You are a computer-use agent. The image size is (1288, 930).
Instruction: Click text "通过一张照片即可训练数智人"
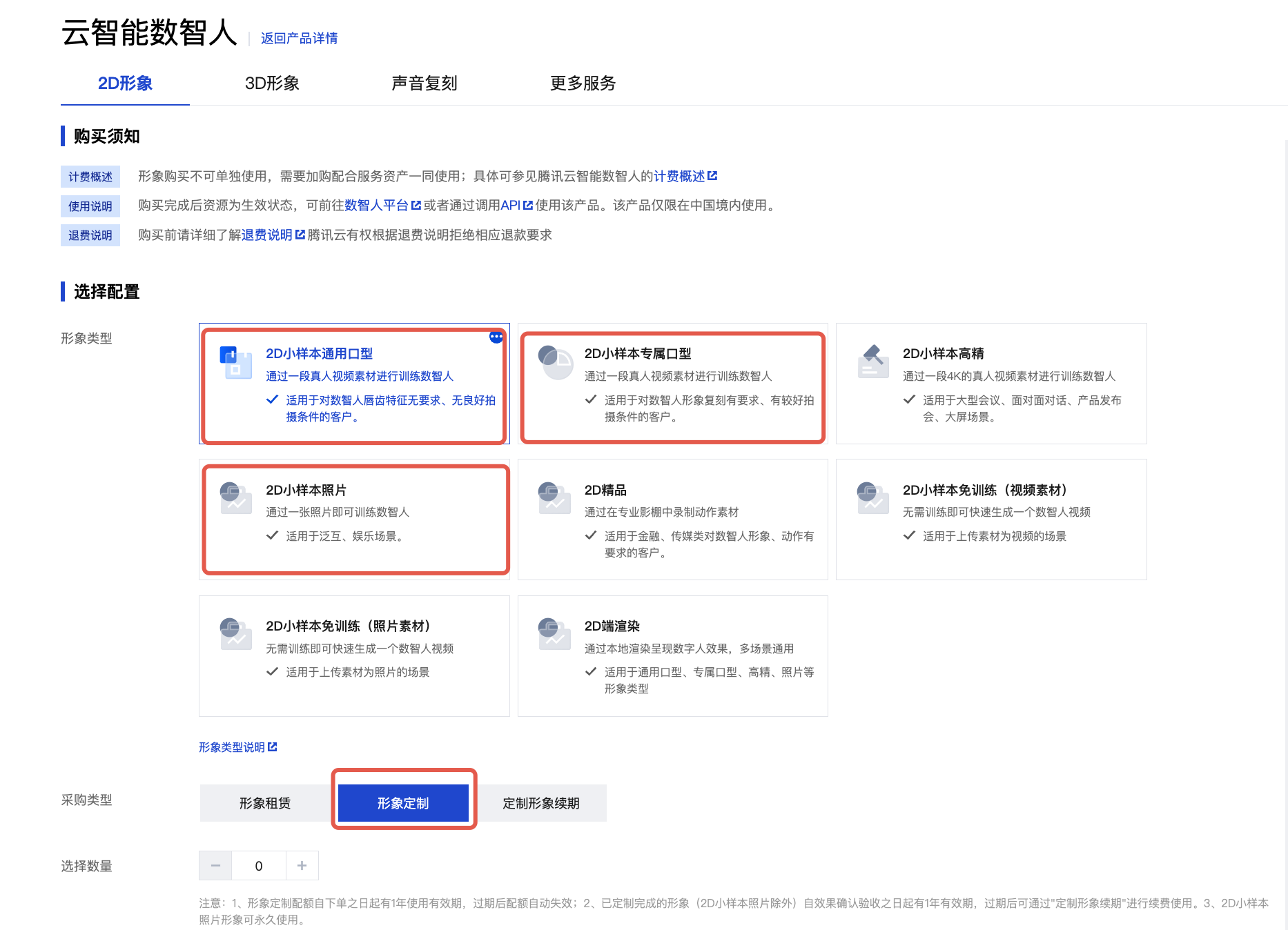click(x=338, y=512)
